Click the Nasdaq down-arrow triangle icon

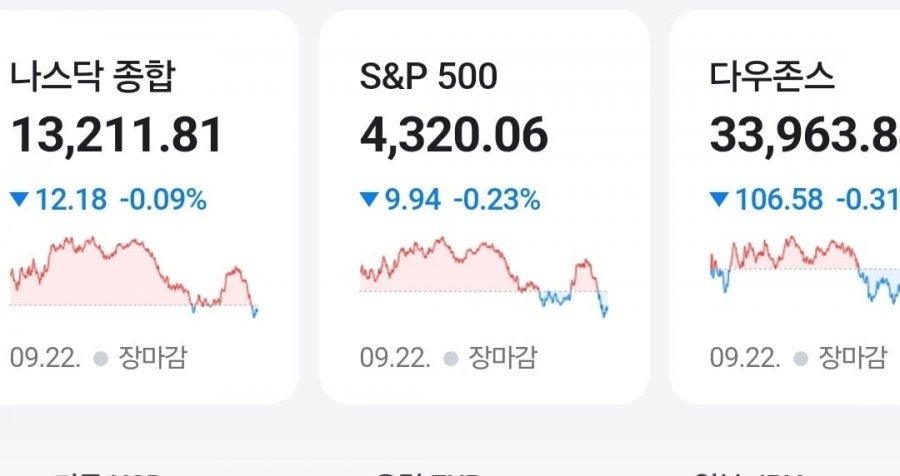(x=19, y=200)
